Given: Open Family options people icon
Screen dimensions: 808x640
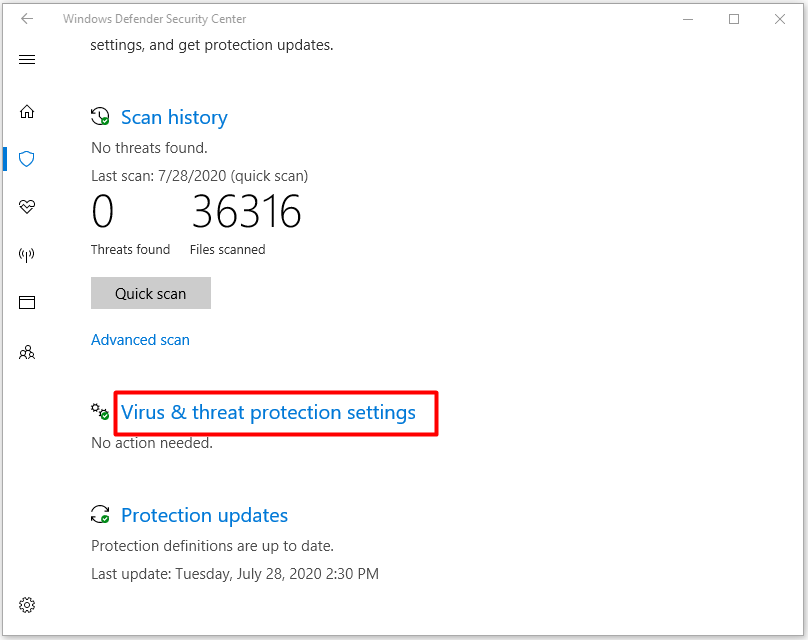Looking at the screenshot, I should (27, 352).
